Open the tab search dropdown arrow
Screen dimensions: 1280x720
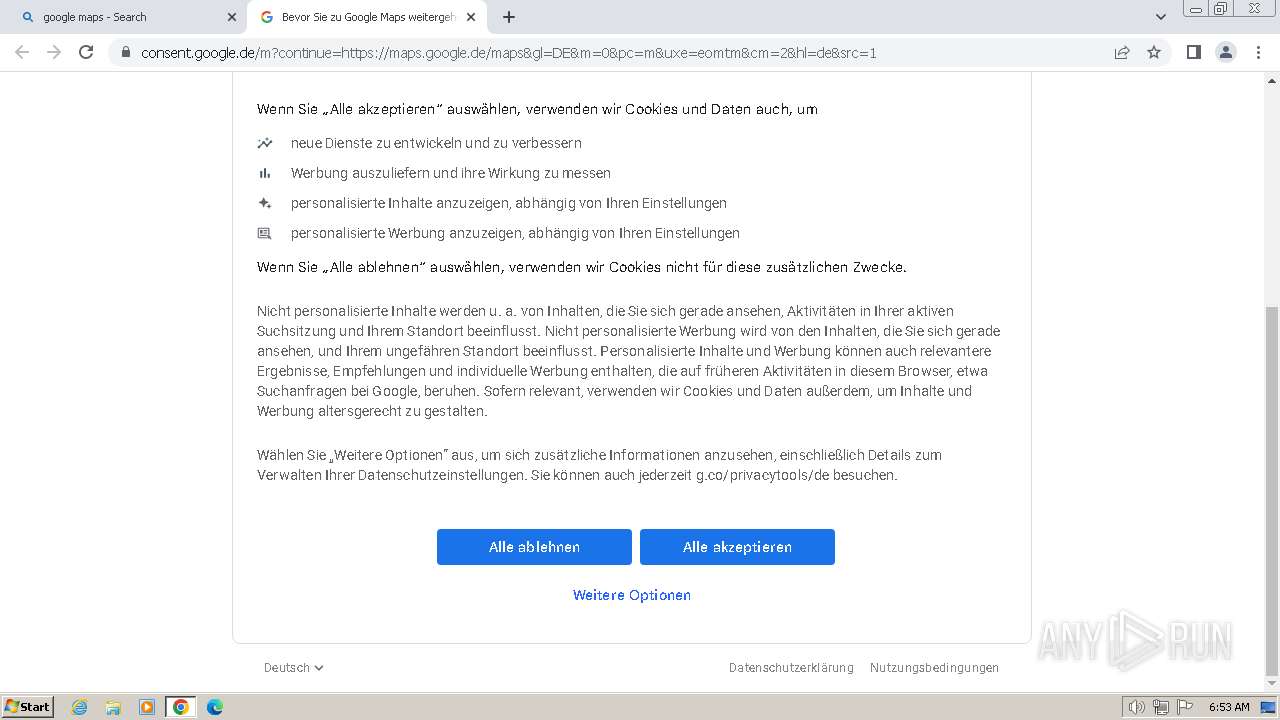click(1161, 17)
